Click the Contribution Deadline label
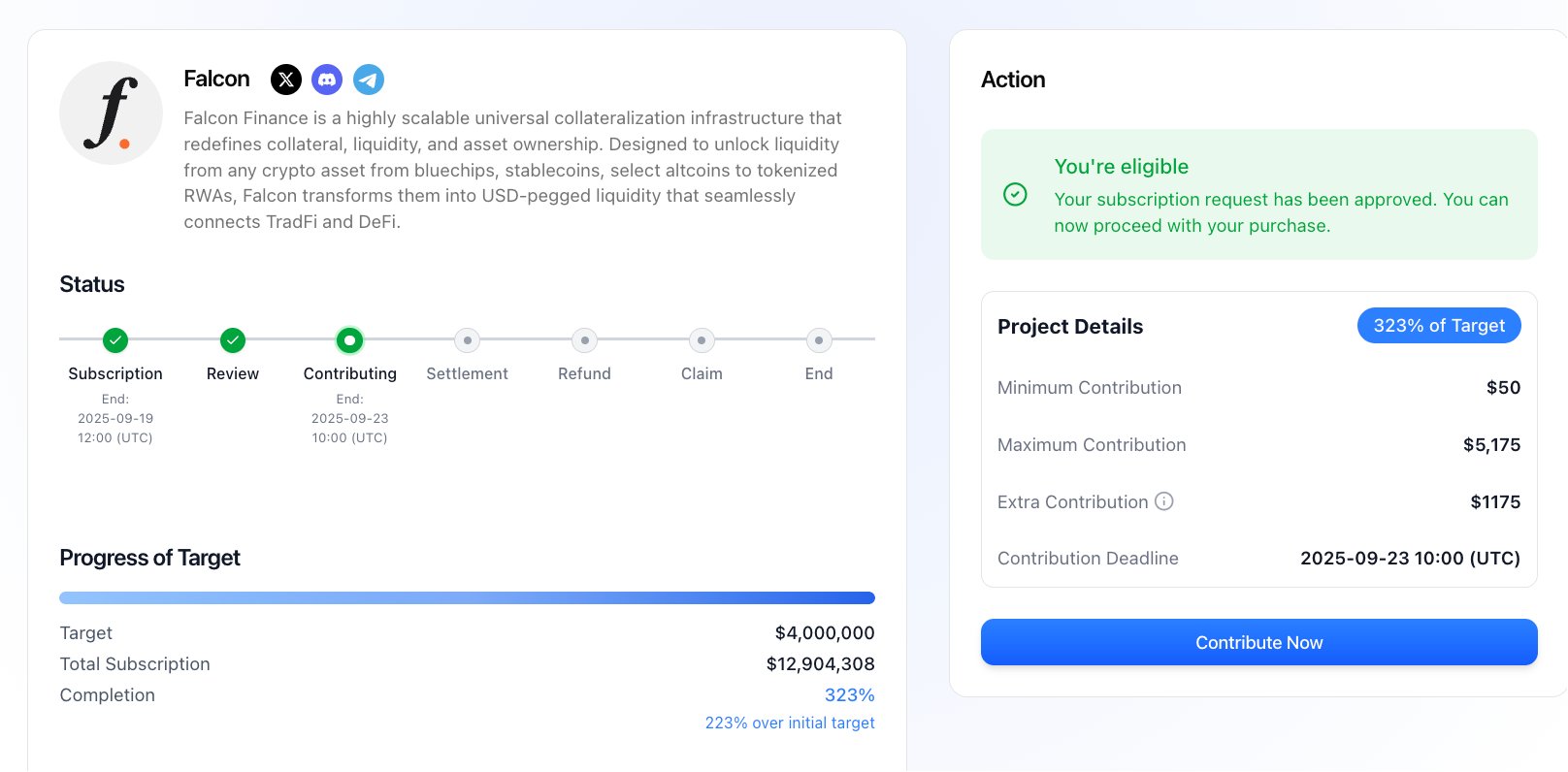The width and height of the screenshot is (1568, 772). (1088, 558)
